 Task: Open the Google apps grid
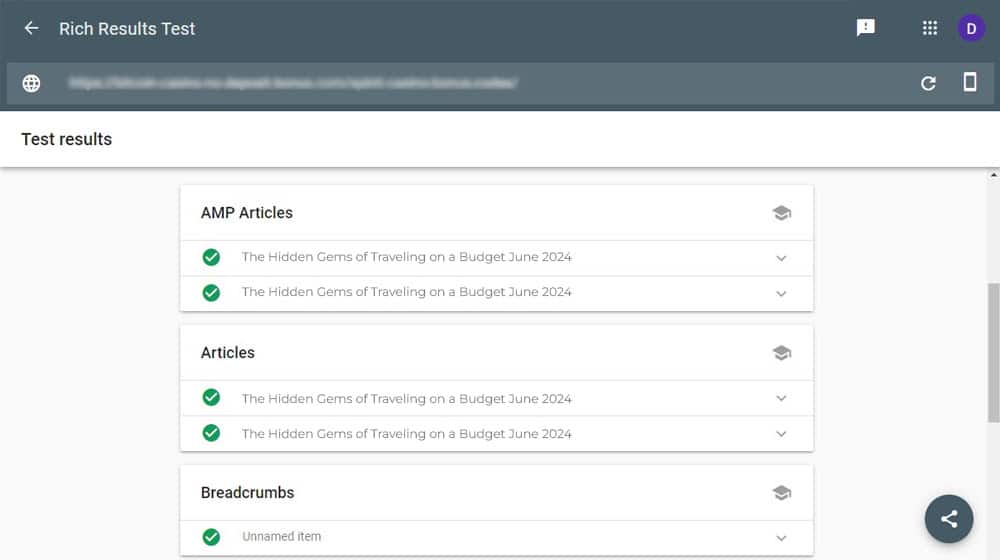930,28
